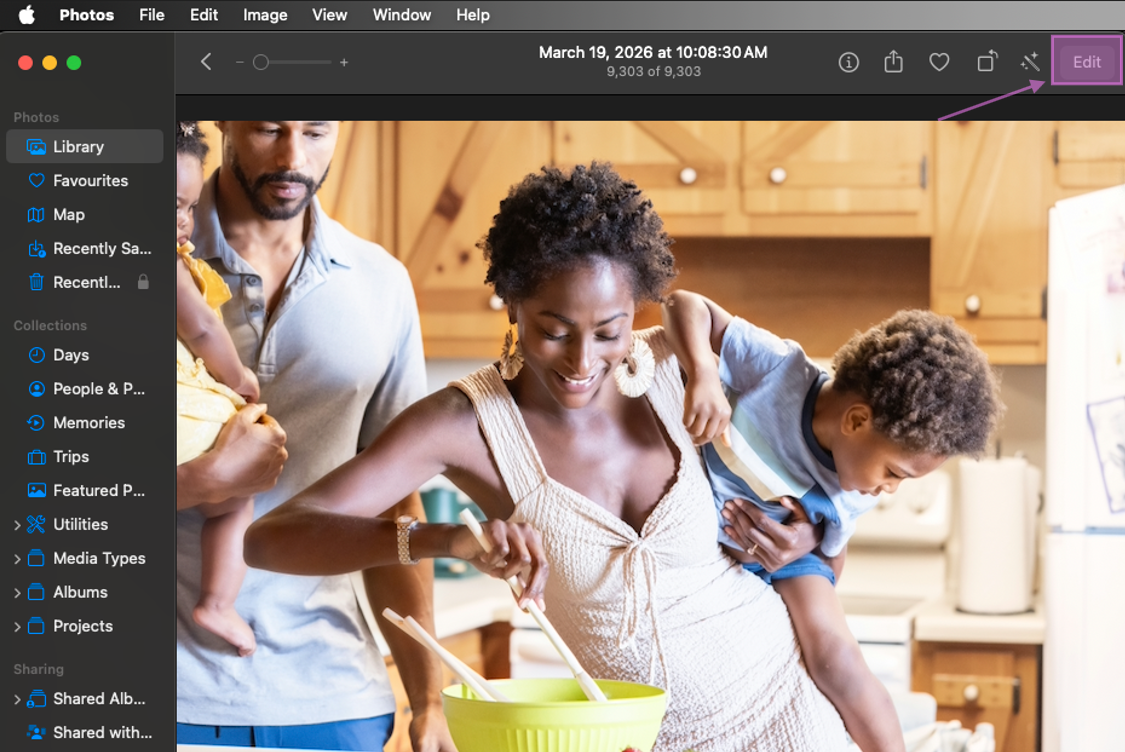The height and width of the screenshot is (752, 1125).
Task: Open Map in the sidebar
Action: 85,215
